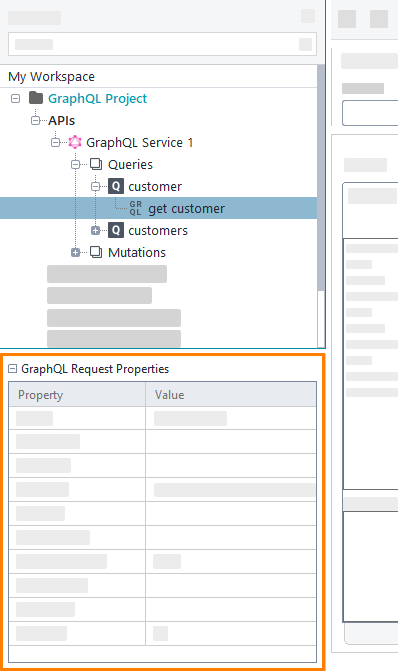Collapse the customer query node
This screenshot has width=398, height=671.
coord(95,187)
